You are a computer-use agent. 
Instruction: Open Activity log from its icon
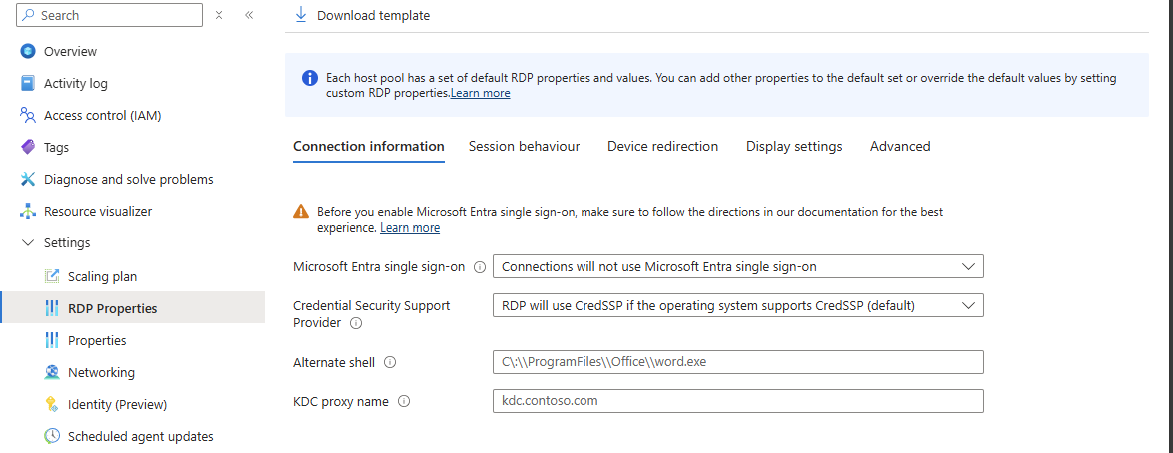tap(28, 83)
